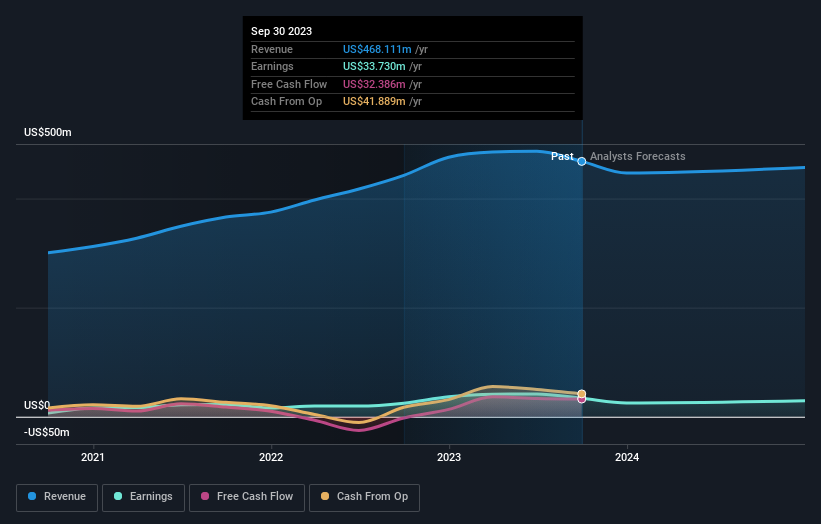The height and width of the screenshot is (524, 821).
Task: Click the pink Free Cash Flow legend dot
Action: (x=205, y=496)
